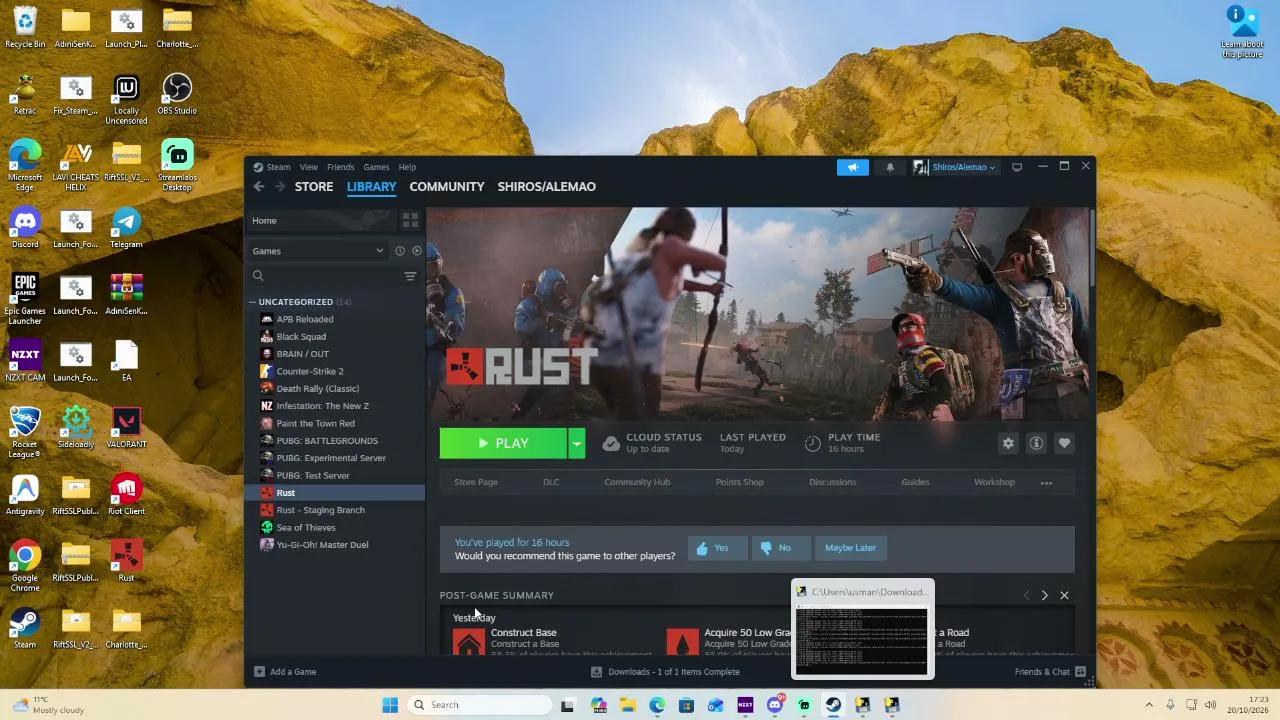Switch to the STORE tab
This screenshot has height=720, width=1280.
coord(314,187)
